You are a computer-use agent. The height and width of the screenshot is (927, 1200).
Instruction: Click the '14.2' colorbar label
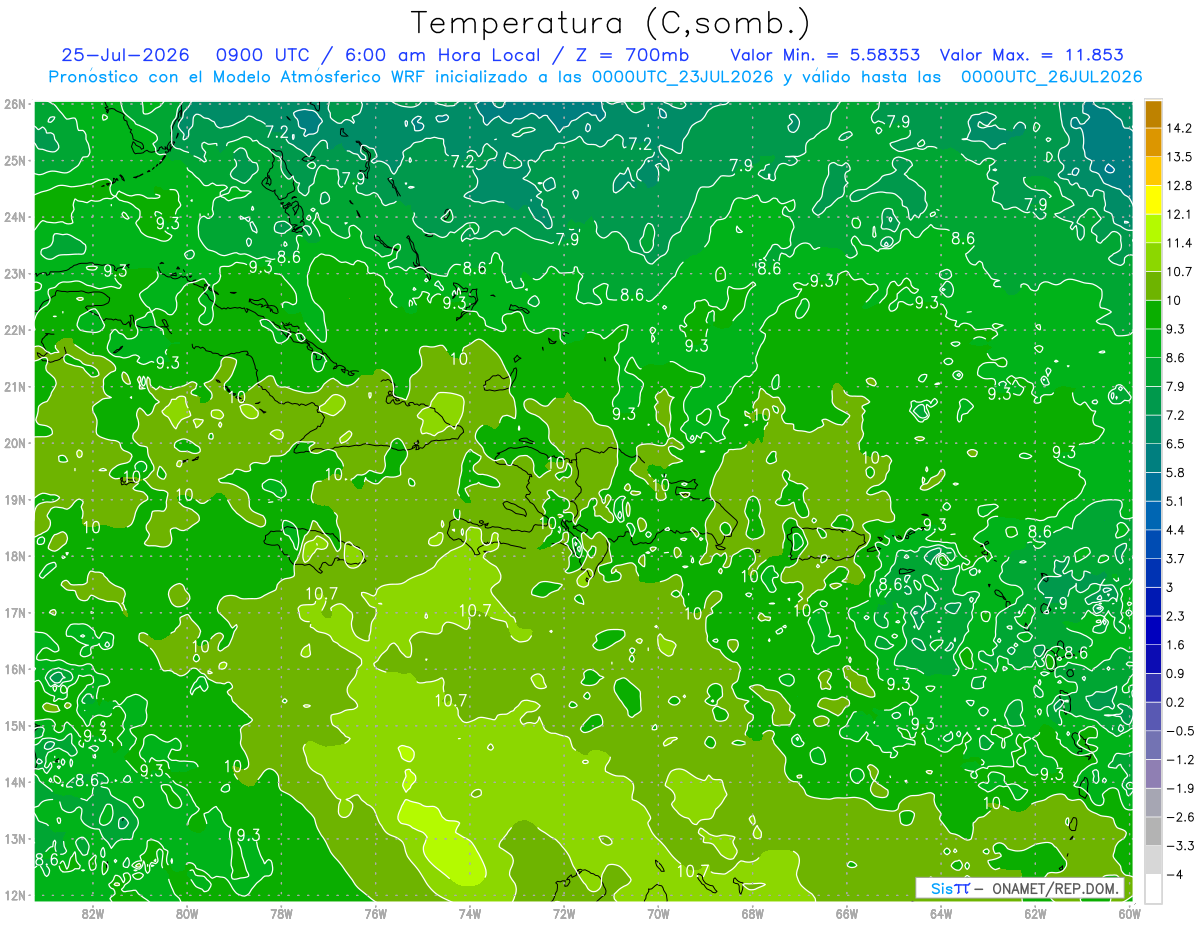(x=1180, y=128)
